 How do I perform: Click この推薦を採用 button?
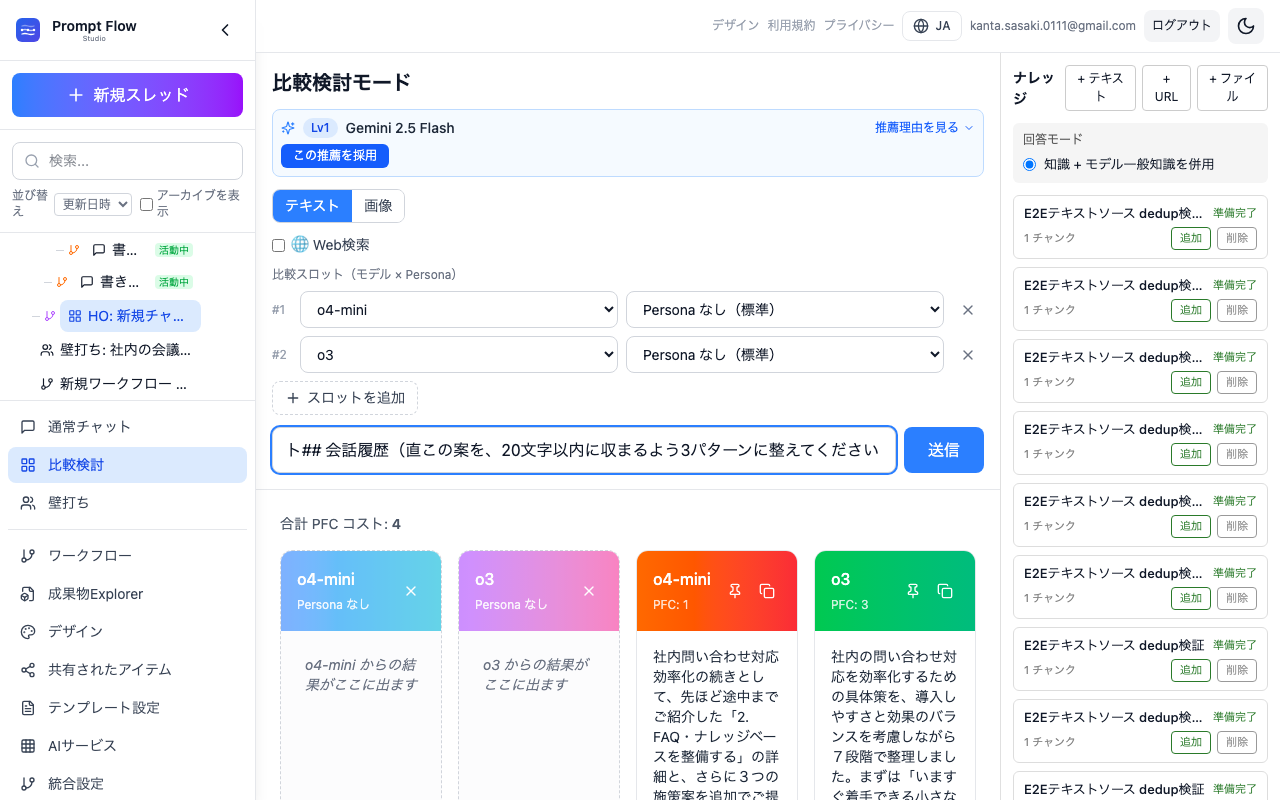335,156
